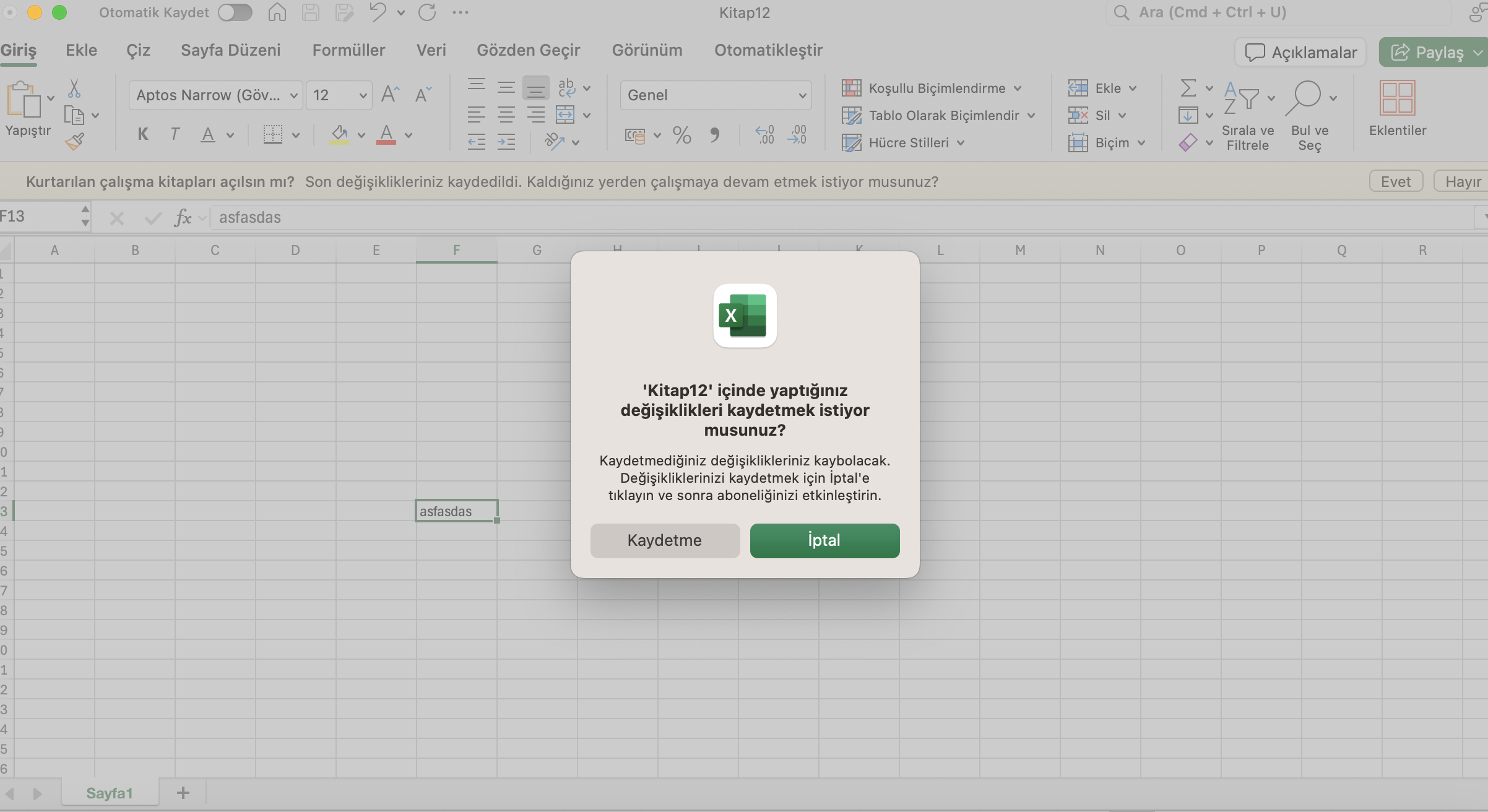Click the Açıklamalar comments button
The width and height of the screenshot is (1488, 812).
click(x=1300, y=52)
